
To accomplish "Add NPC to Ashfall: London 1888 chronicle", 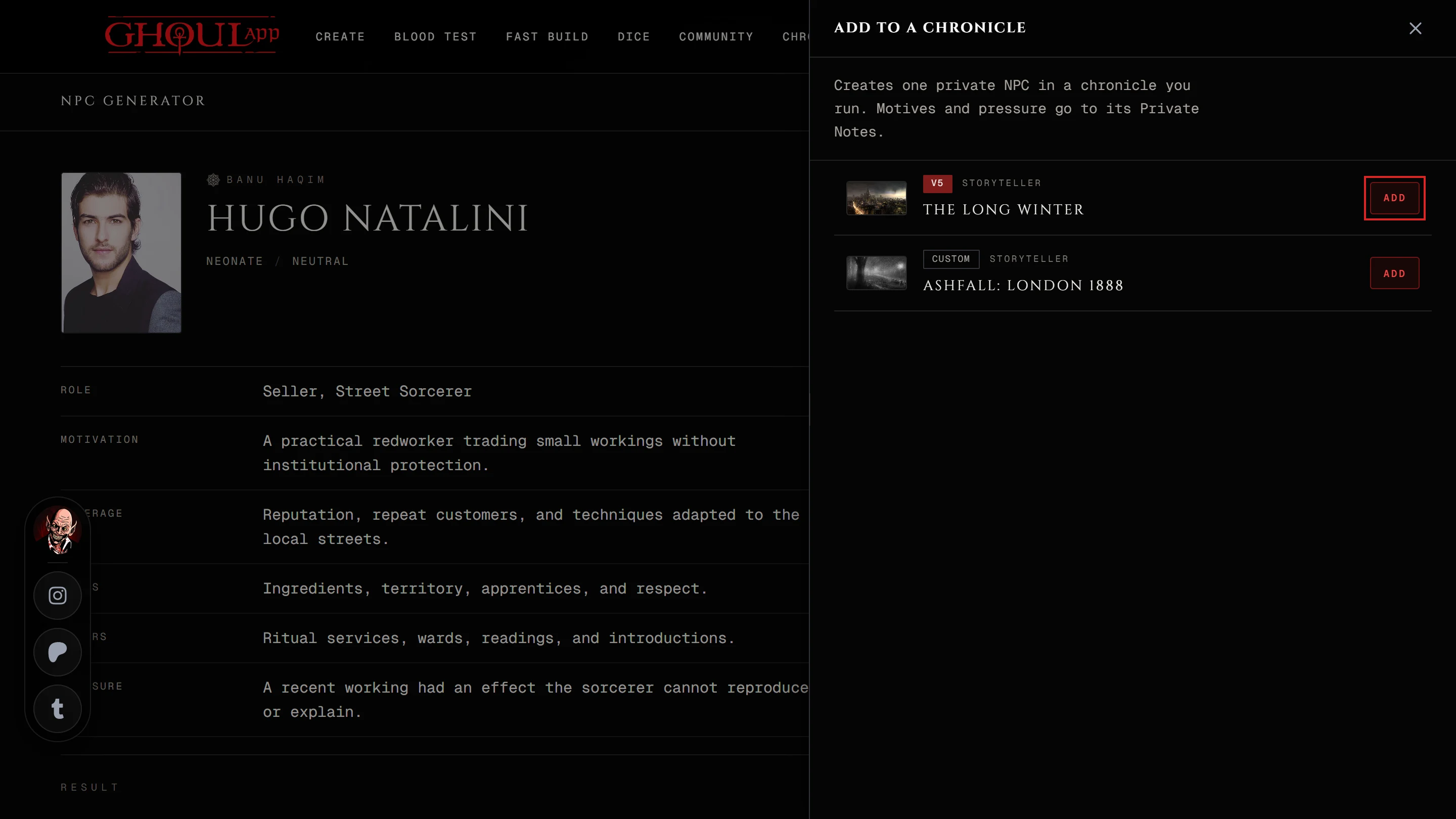I will click(x=1394, y=274).
